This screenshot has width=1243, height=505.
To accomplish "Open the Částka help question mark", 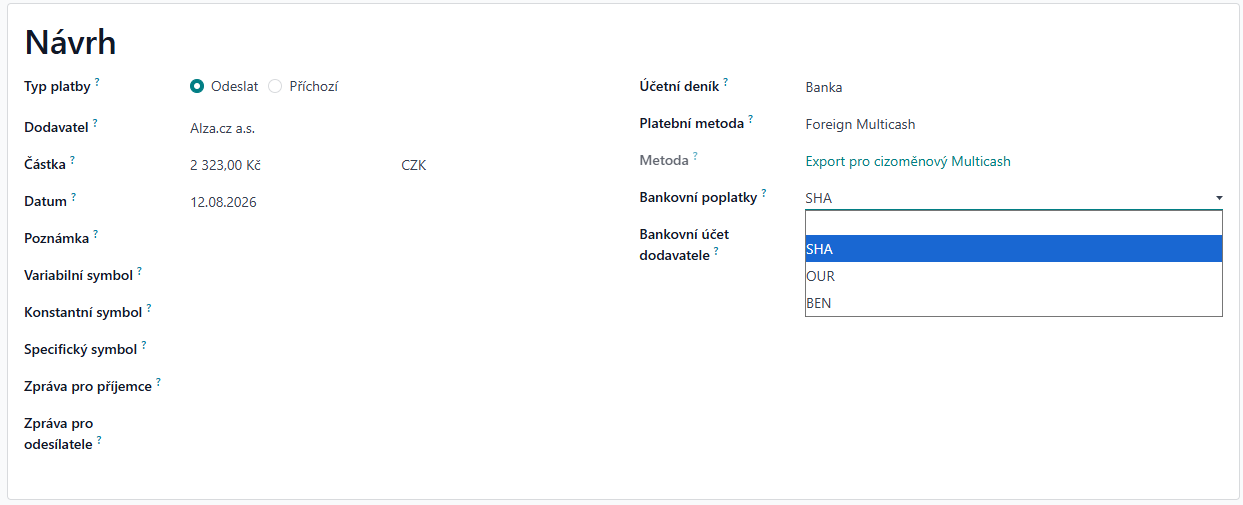I will 72,160.
